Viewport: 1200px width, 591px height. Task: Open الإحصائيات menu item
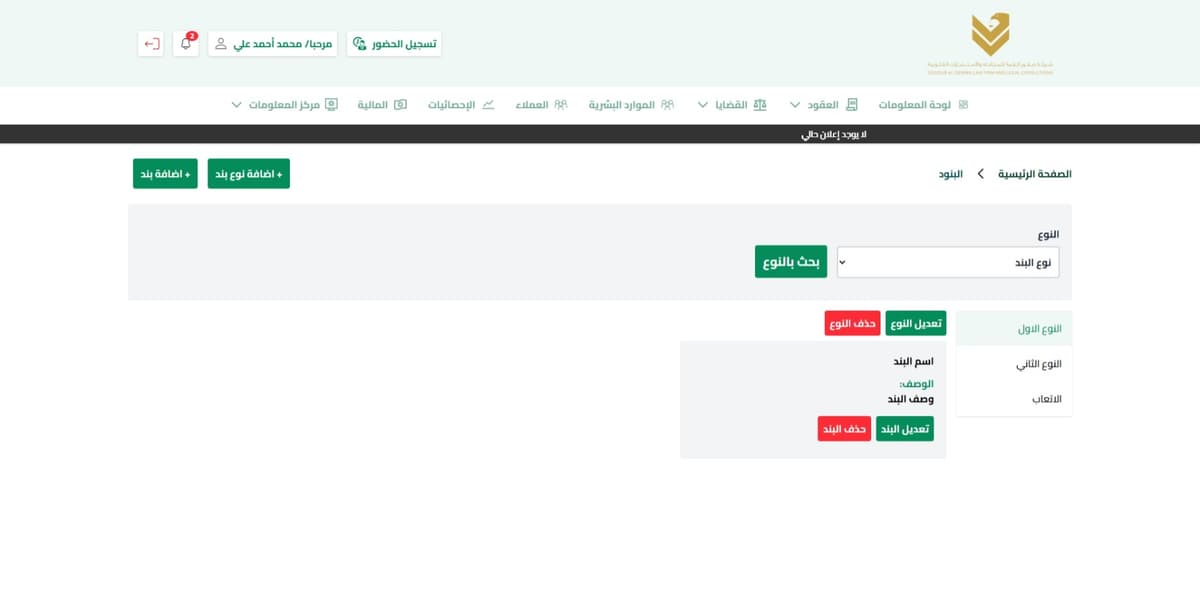click(x=451, y=104)
